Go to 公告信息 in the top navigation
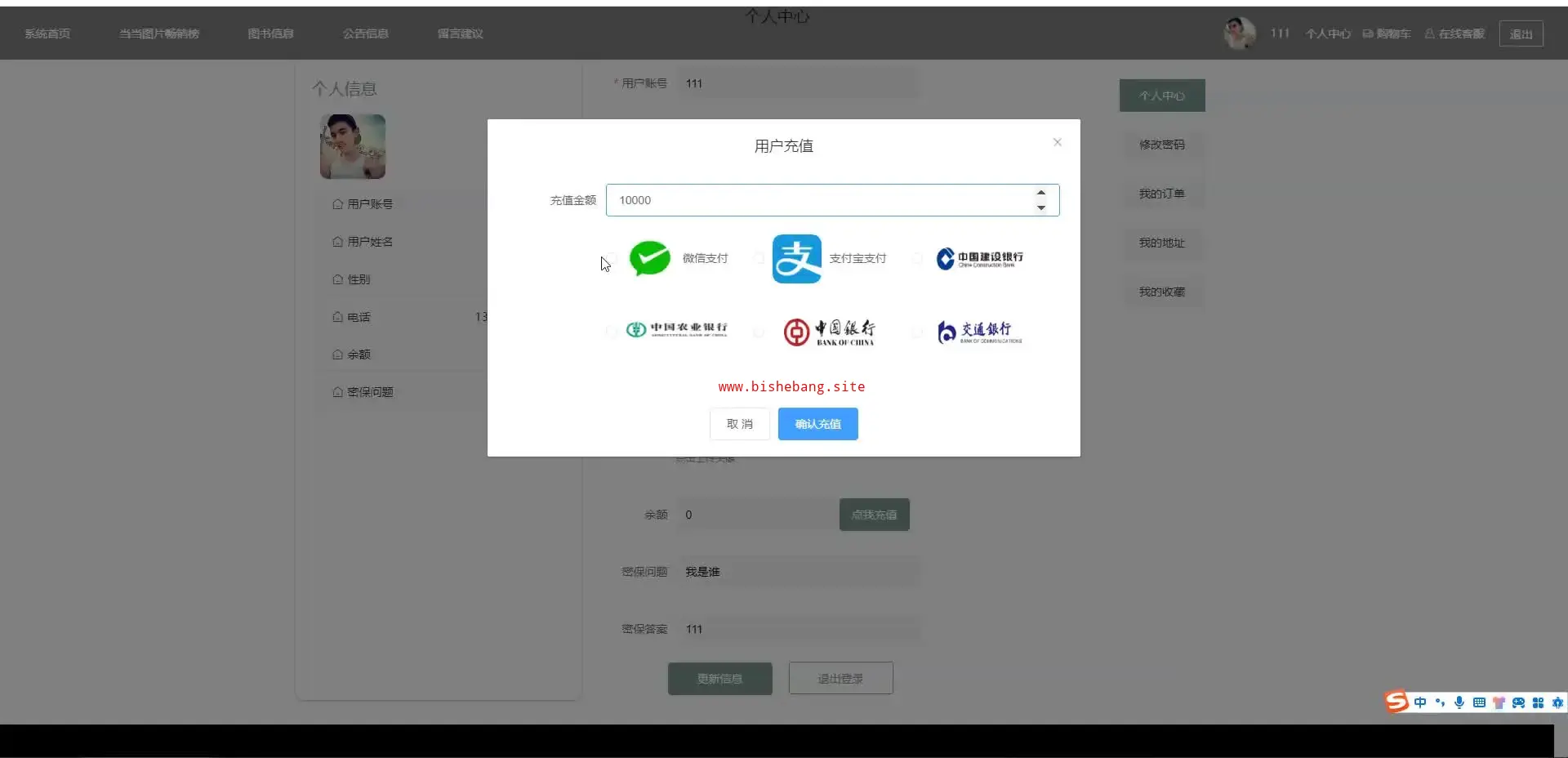This screenshot has height=758, width=1568. click(366, 33)
